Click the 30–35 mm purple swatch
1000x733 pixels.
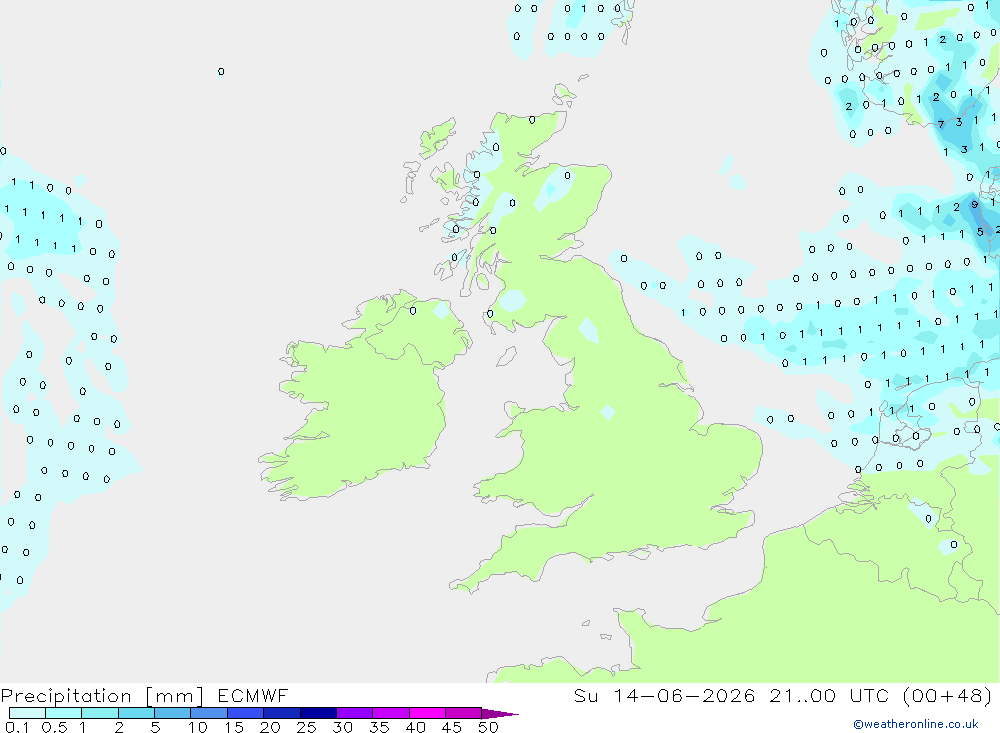pyautogui.click(x=355, y=713)
